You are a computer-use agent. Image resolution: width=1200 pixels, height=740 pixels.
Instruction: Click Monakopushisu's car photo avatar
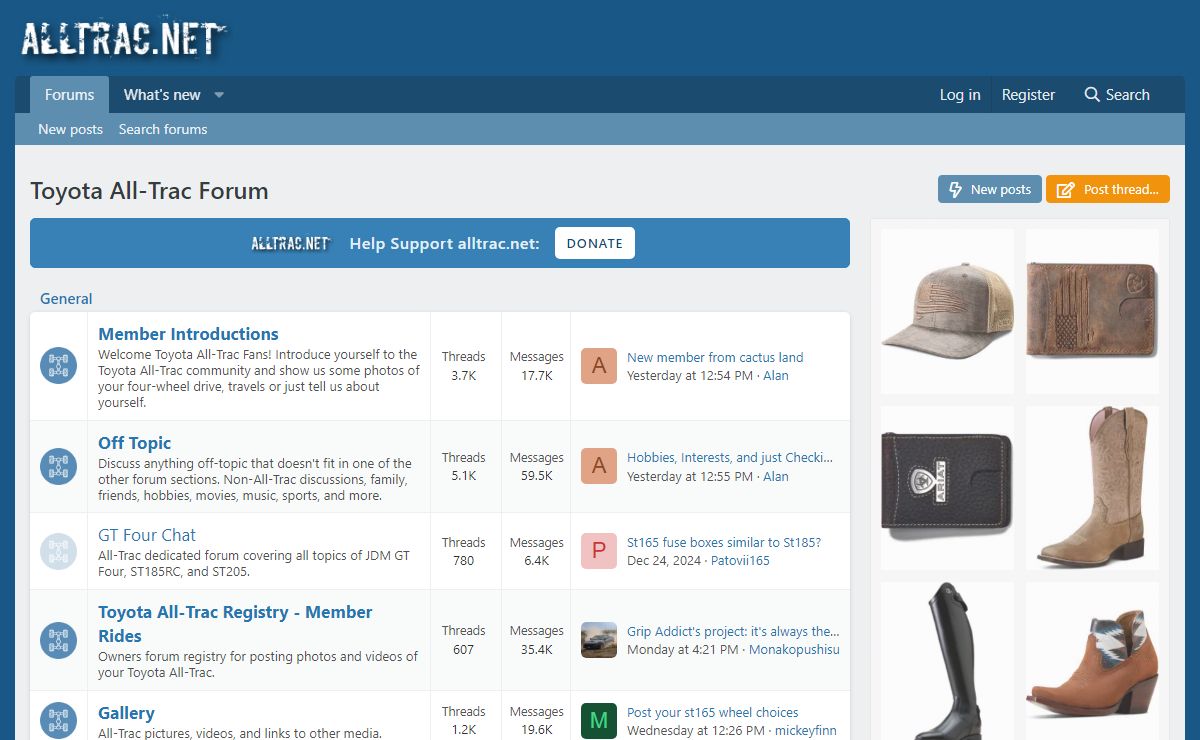point(599,640)
